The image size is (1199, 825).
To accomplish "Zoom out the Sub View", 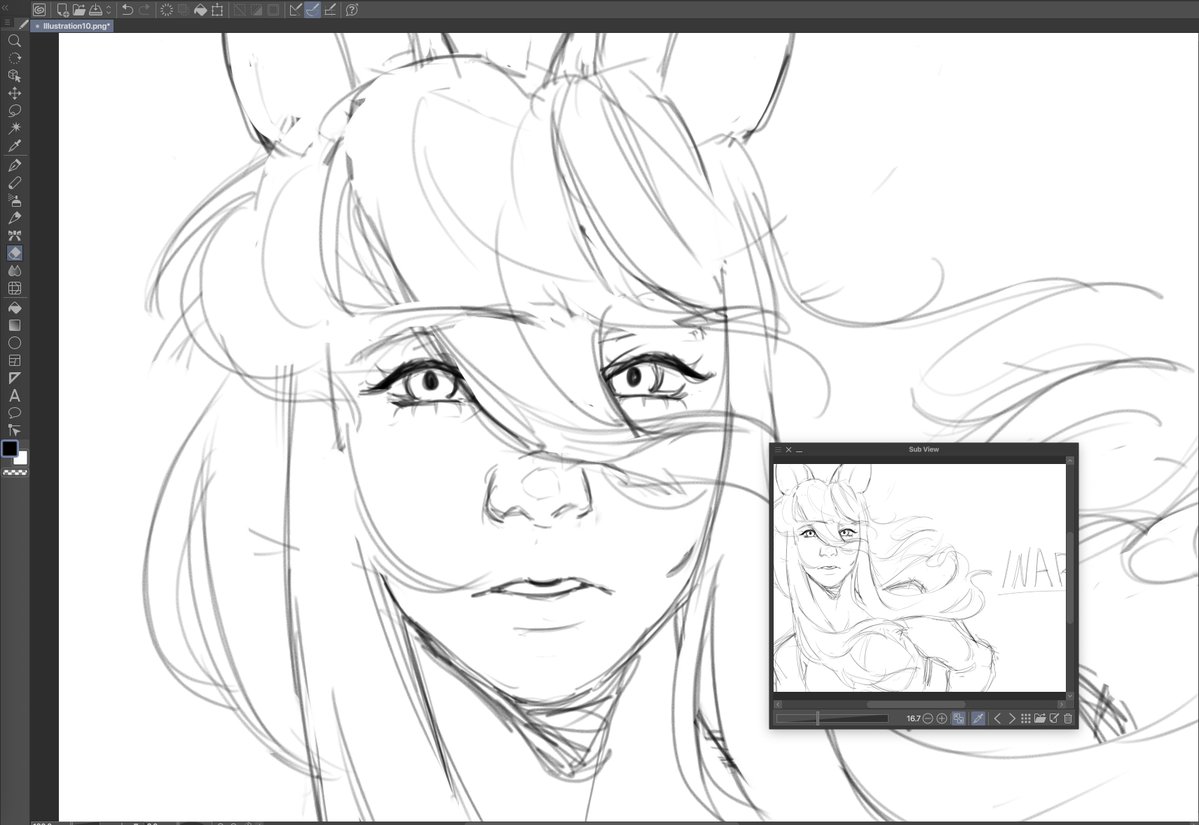I will 928,719.
